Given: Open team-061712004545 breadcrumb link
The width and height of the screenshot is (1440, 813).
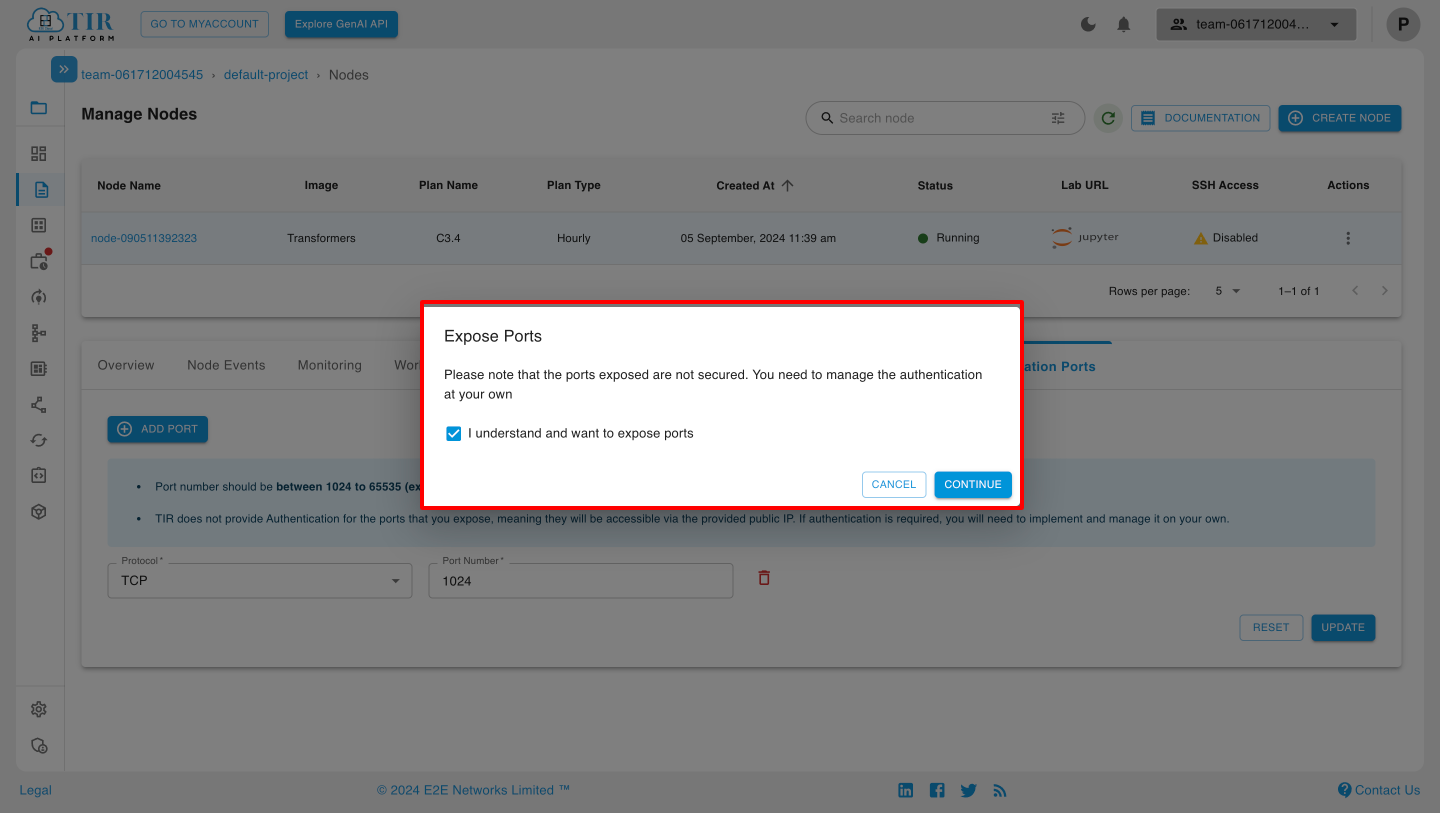Looking at the screenshot, I should pos(142,75).
